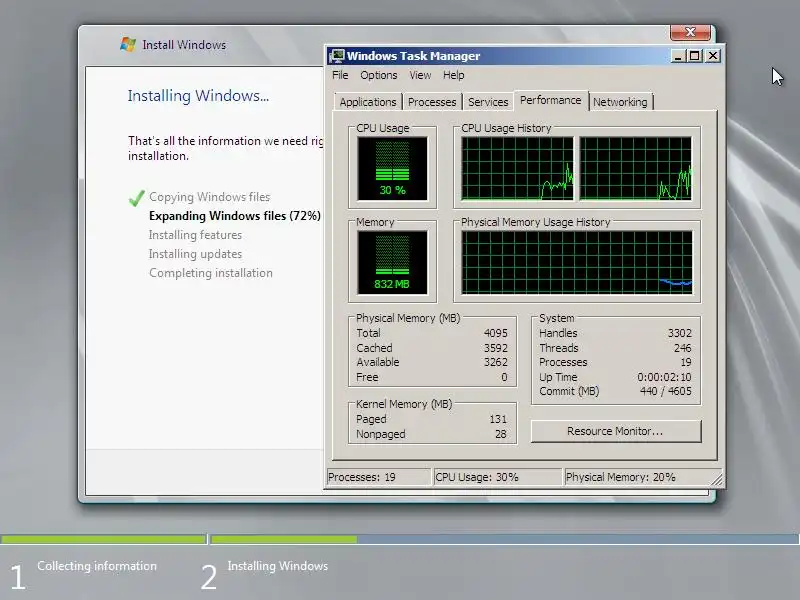Click the Task Manager resize grip corner
Viewport: 800px width, 600px height.
click(x=717, y=479)
